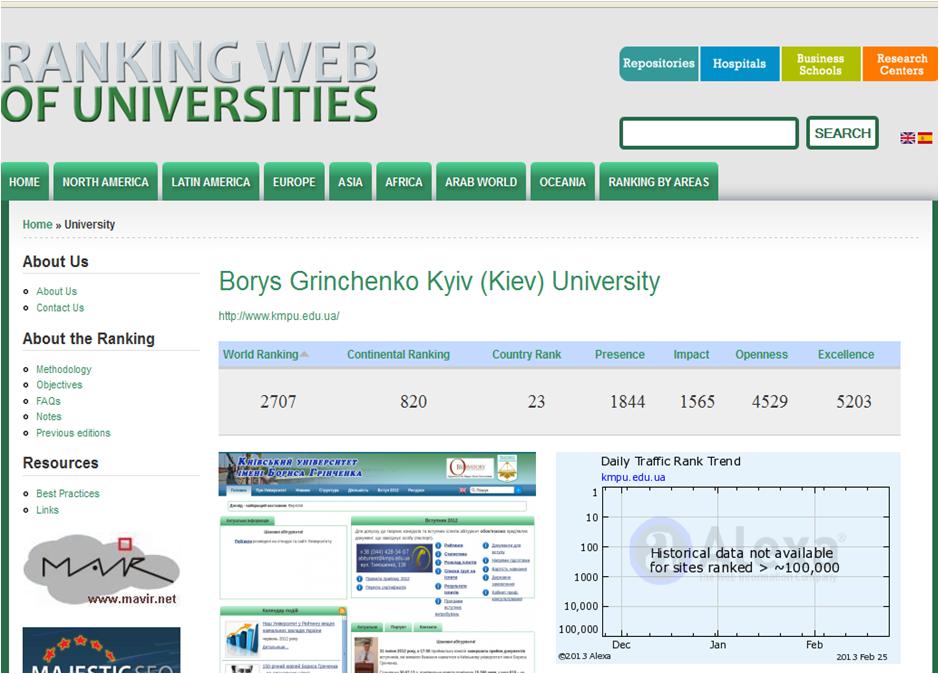Open the Hospitals ranking tab
Image resolution: width=939 pixels, height=674 pixels.
(739, 64)
